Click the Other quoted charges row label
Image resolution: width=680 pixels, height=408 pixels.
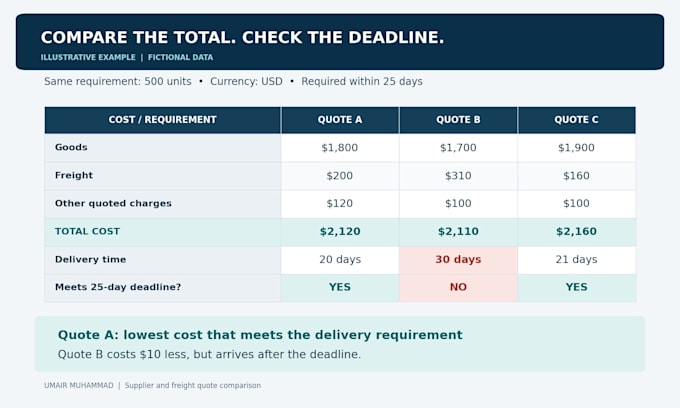(x=113, y=203)
